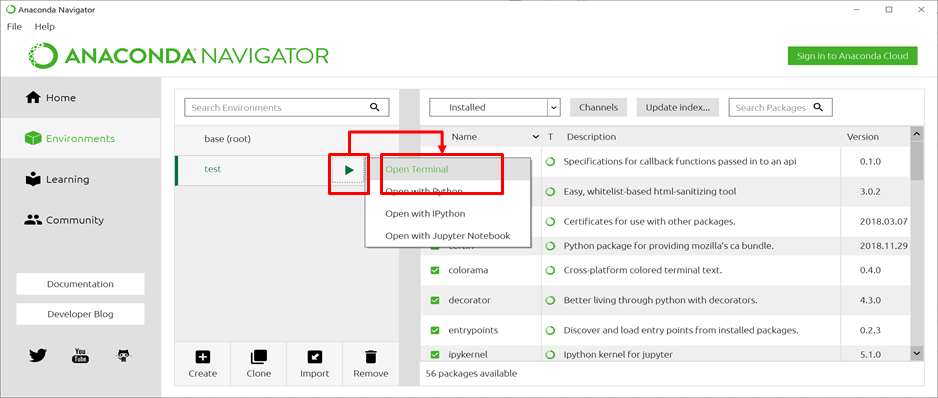938x398 pixels.
Task: Focus the Search Packages input field
Action: point(780,108)
